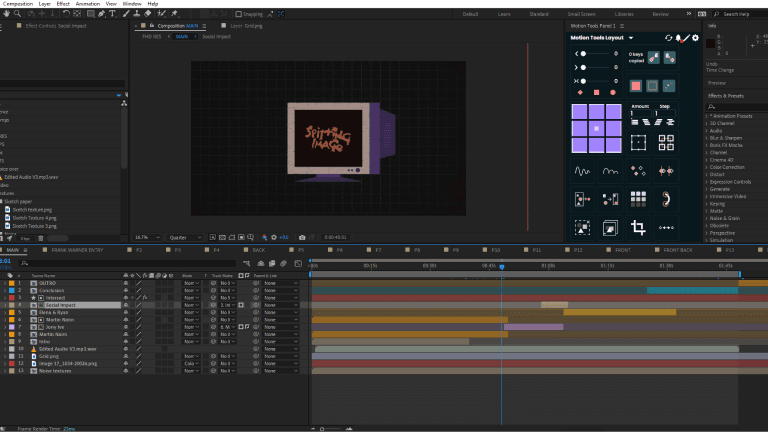The height and width of the screenshot is (432, 768).
Task: Switch to the Learn workspace
Action: pyautogui.click(x=503, y=15)
